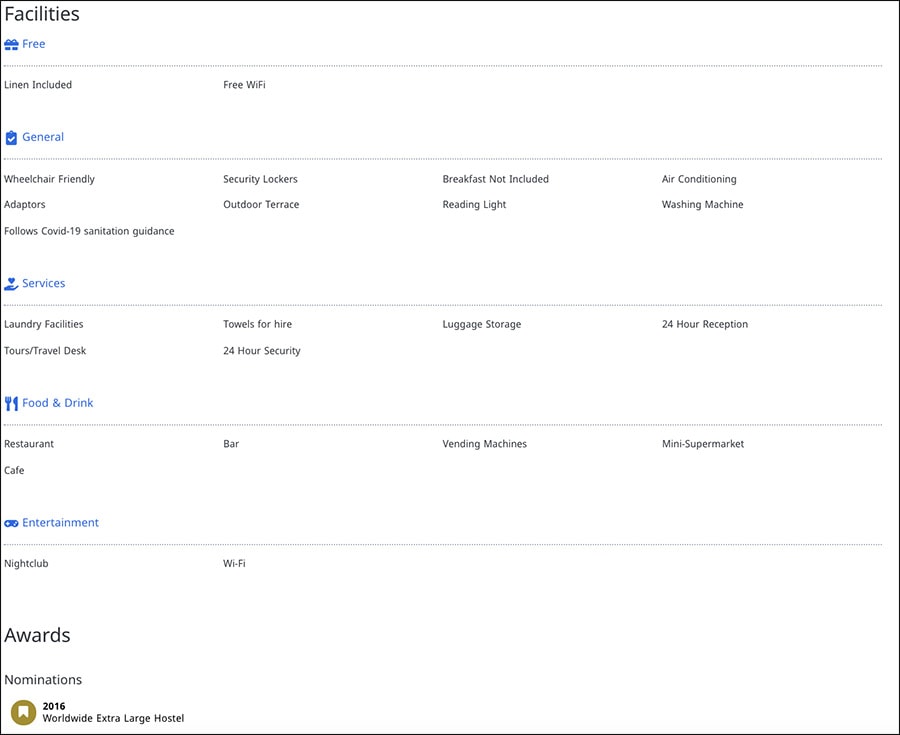The width and height of the screenshot is (900, 735).
Task: Click the gold bookmark award badge icon
Action: pos(24,712)
